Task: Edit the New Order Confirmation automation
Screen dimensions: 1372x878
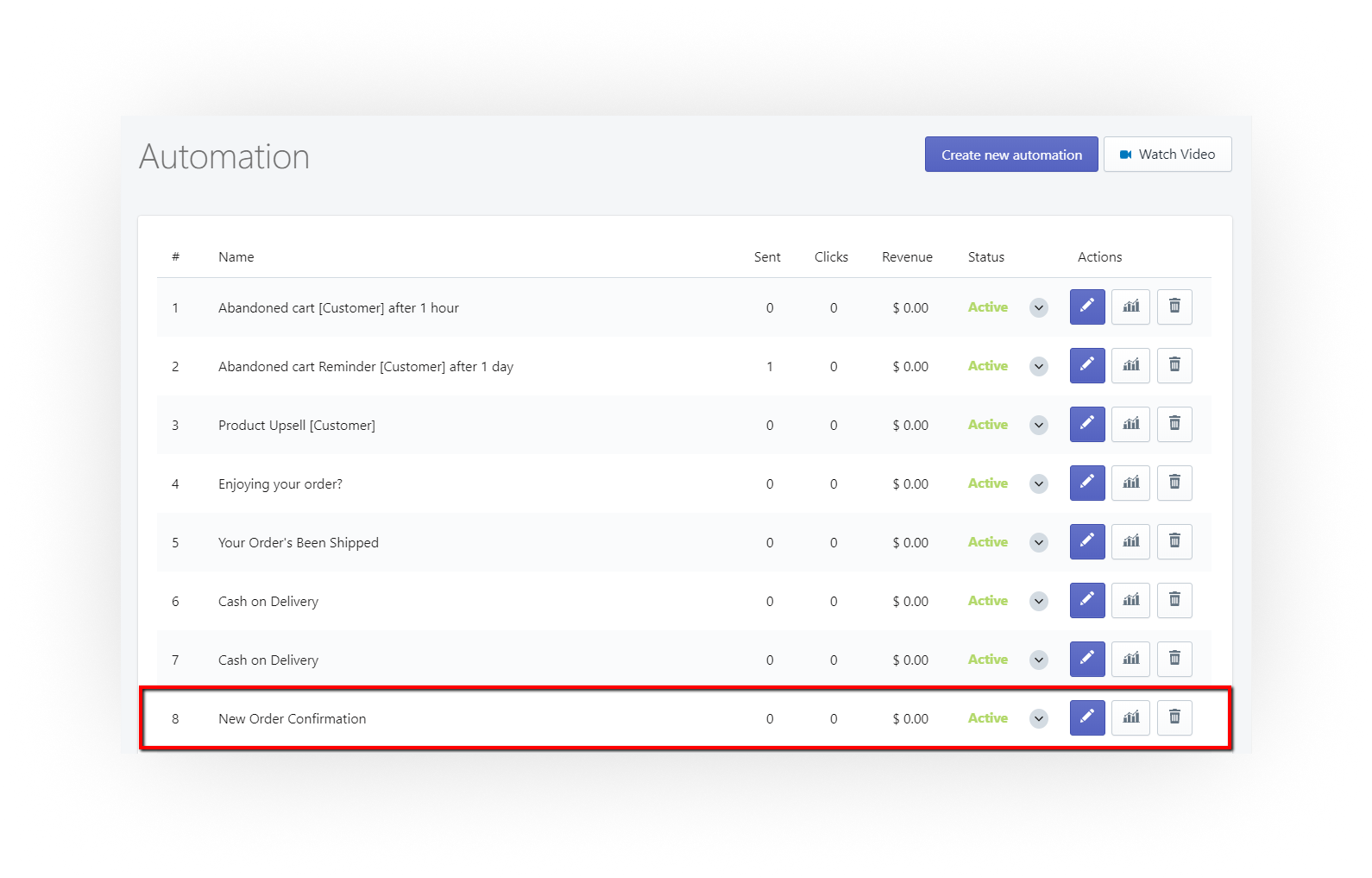Action: click(1087, 717)
